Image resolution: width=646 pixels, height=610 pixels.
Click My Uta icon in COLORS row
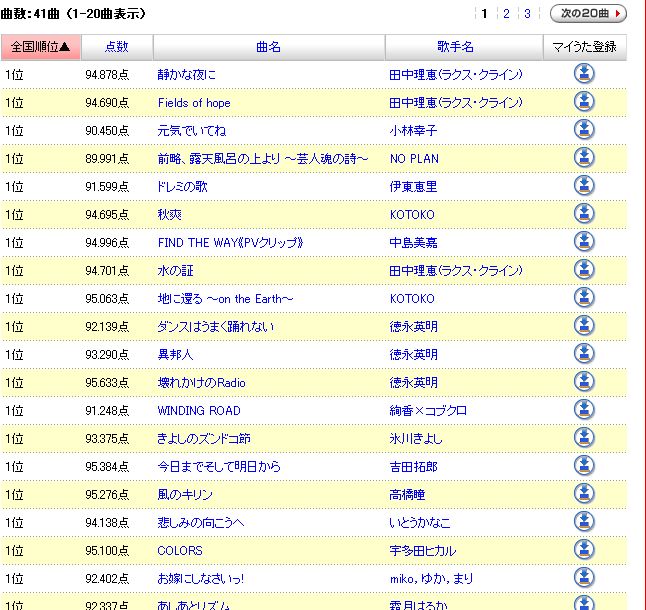[x=584, y=550]
